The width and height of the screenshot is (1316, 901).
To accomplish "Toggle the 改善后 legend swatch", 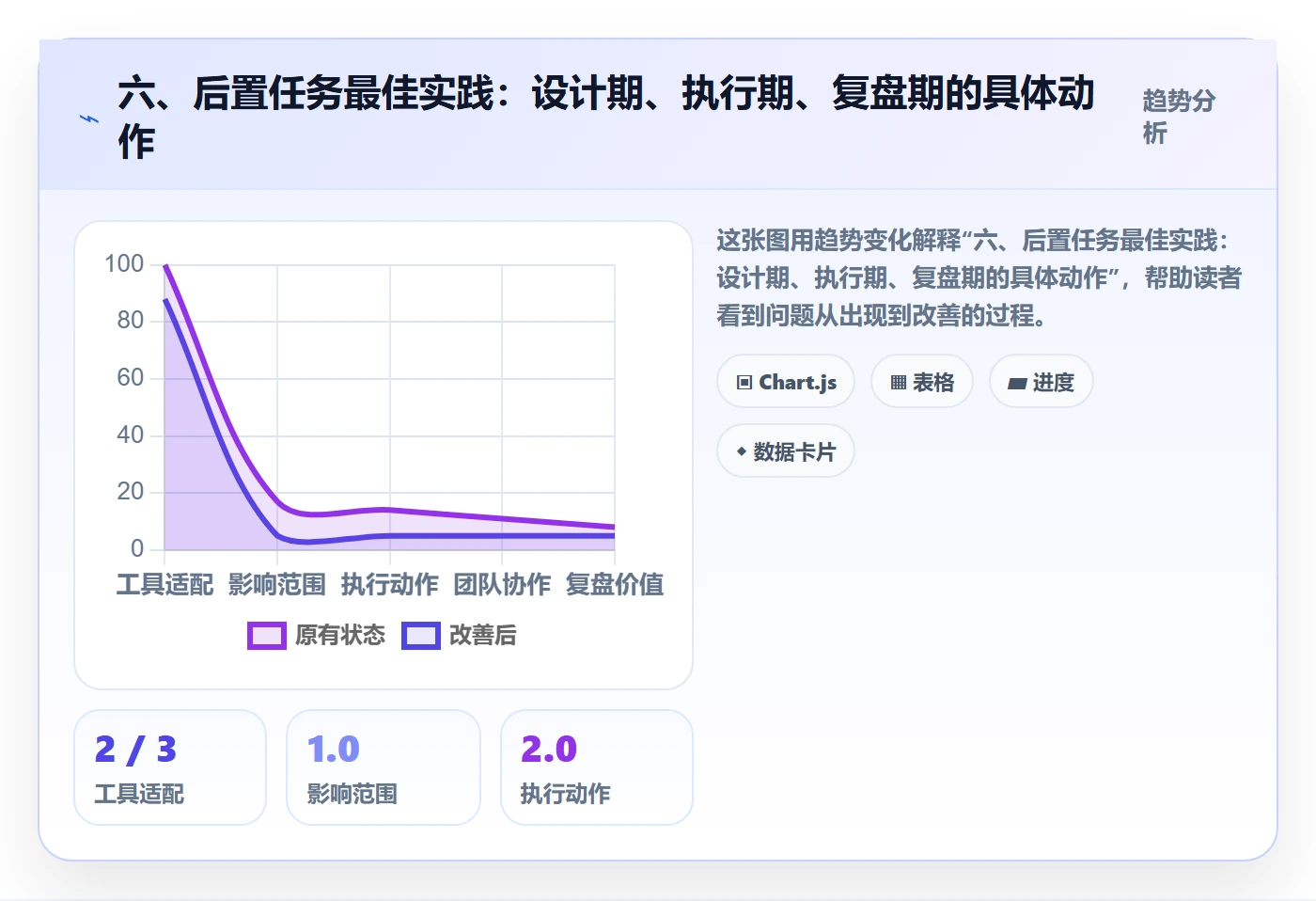I will [421, 636].
